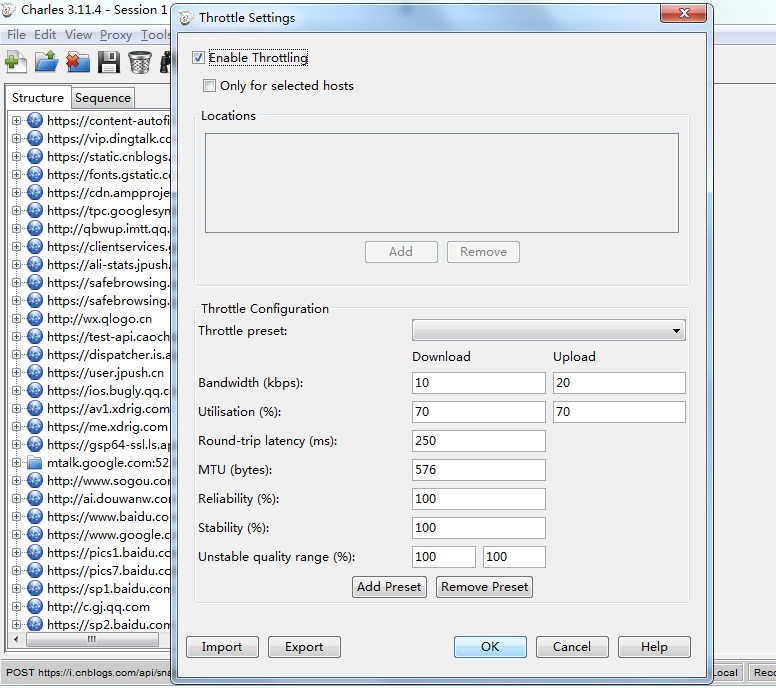The image size is (776, 688).
Task: Open Help for Throttle Settings
Action: click(x=654, y=647)
